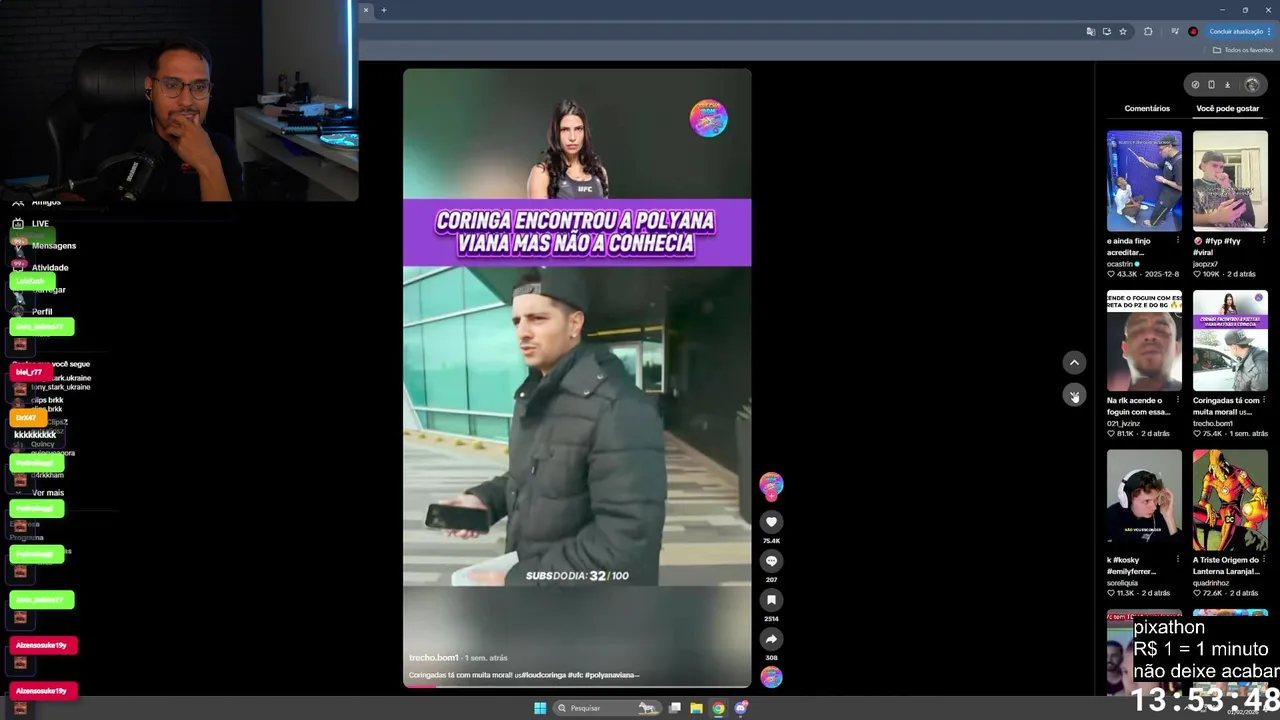Go to the next video with the down chevron
1280x720 pixels.
[1074, 395]
